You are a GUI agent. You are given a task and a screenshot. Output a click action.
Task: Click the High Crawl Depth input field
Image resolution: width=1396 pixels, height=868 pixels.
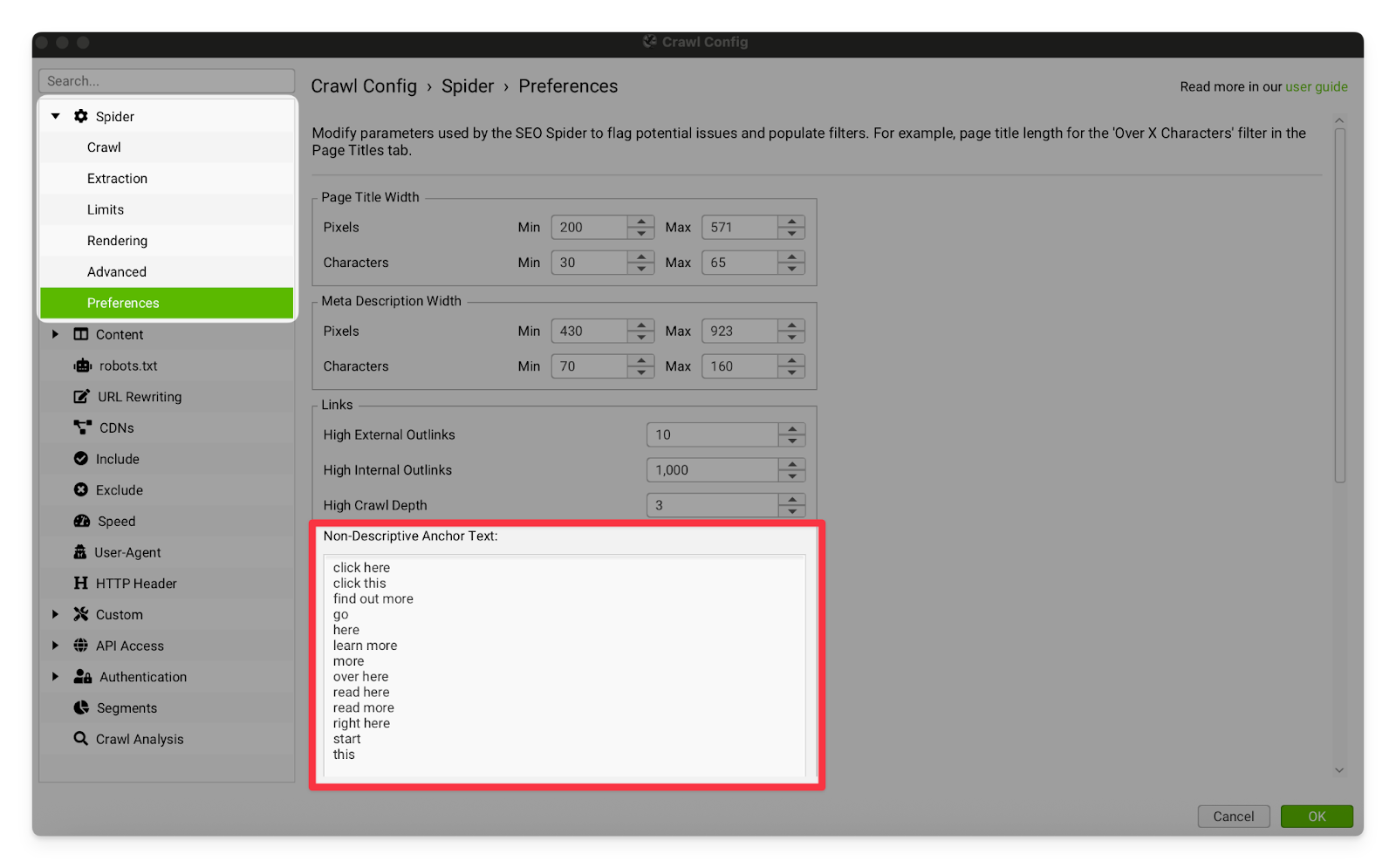coord(712,505)
